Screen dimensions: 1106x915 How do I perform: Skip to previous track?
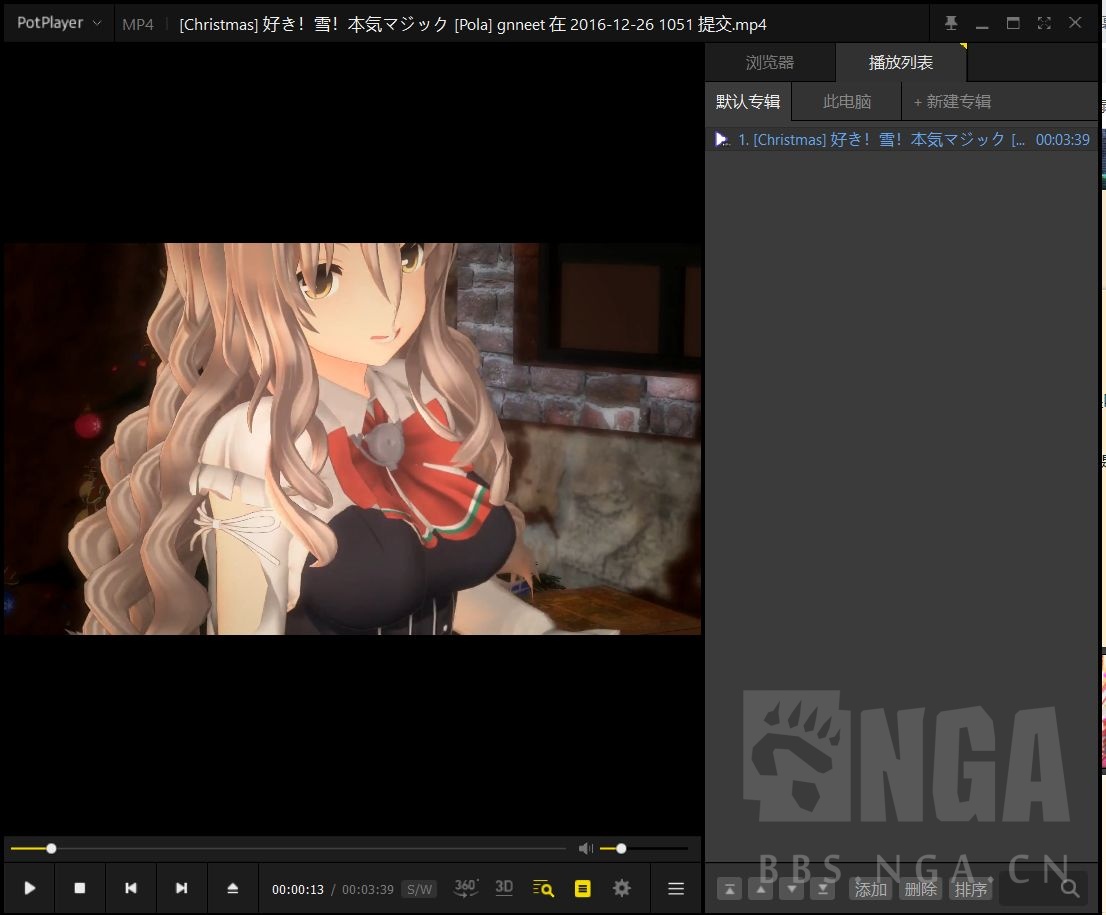(x=131, y=888)
